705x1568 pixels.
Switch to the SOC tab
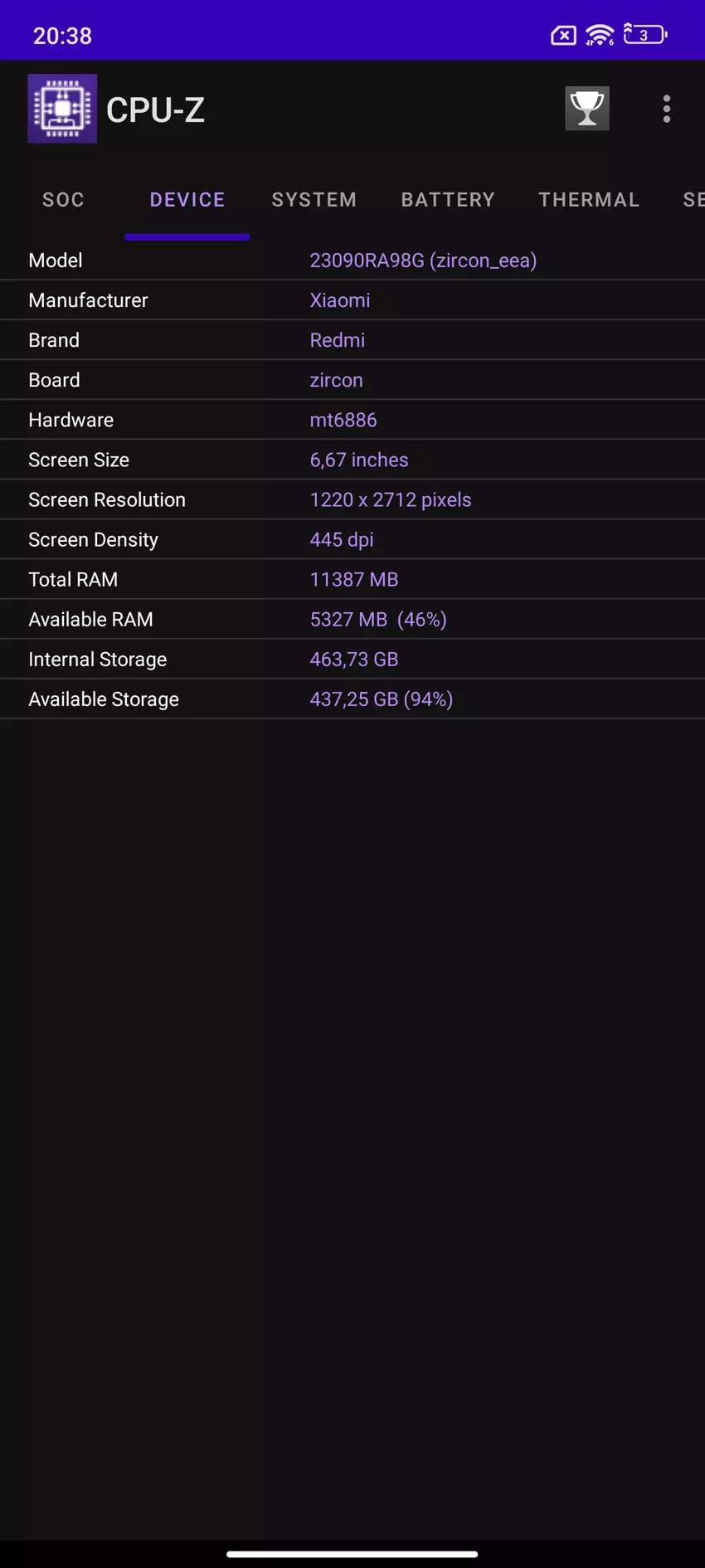tap(63, 200)
